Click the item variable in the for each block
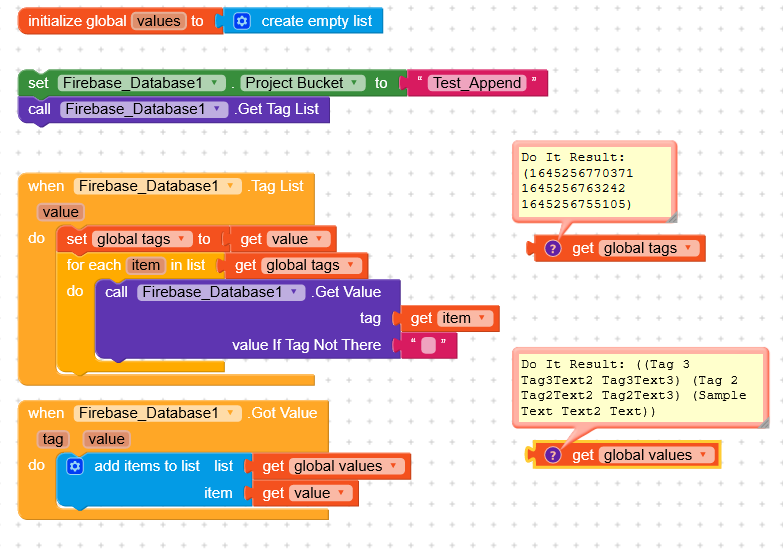The width and height of the screenshot is (783, 553). pos(145,265)
